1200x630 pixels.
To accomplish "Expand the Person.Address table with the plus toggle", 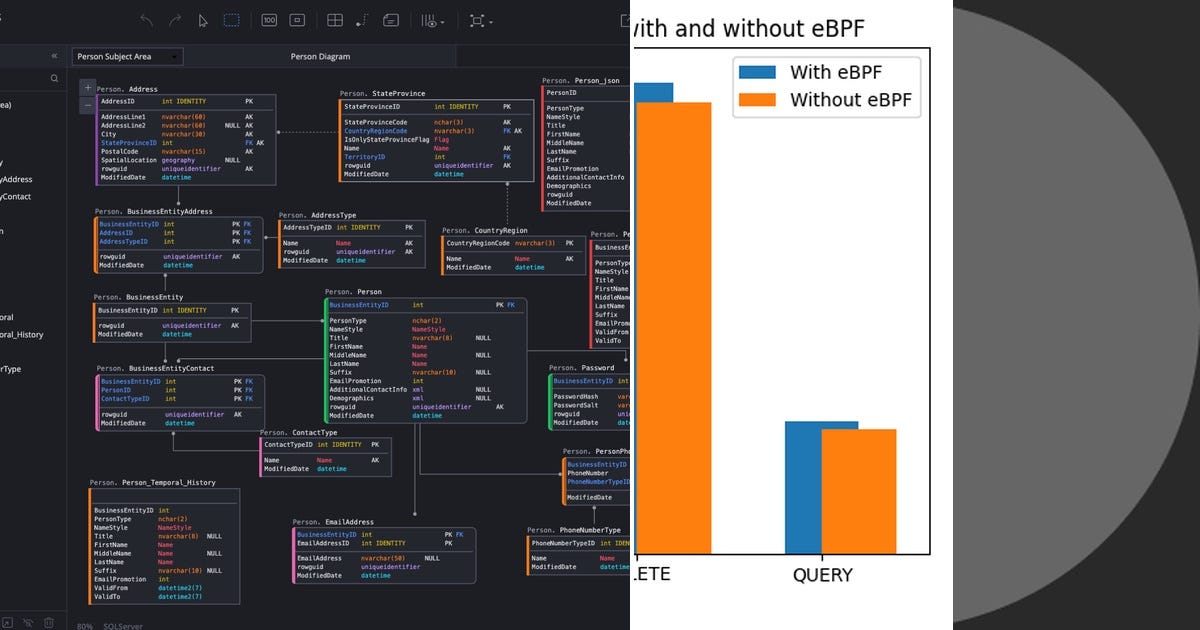I will (x=87, y=87).
